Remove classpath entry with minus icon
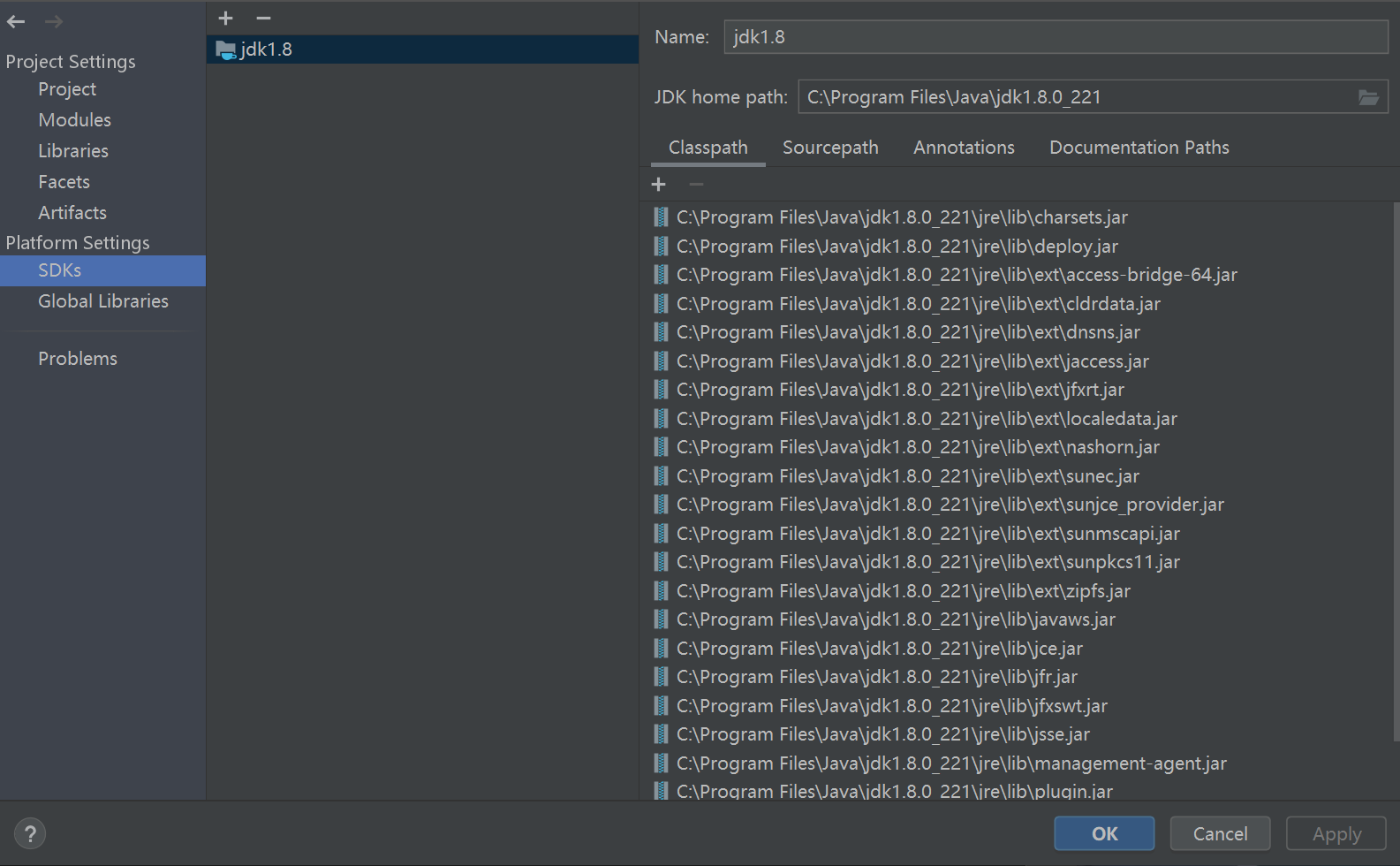This screenshot has width=1400, height=866. (696, 184)
